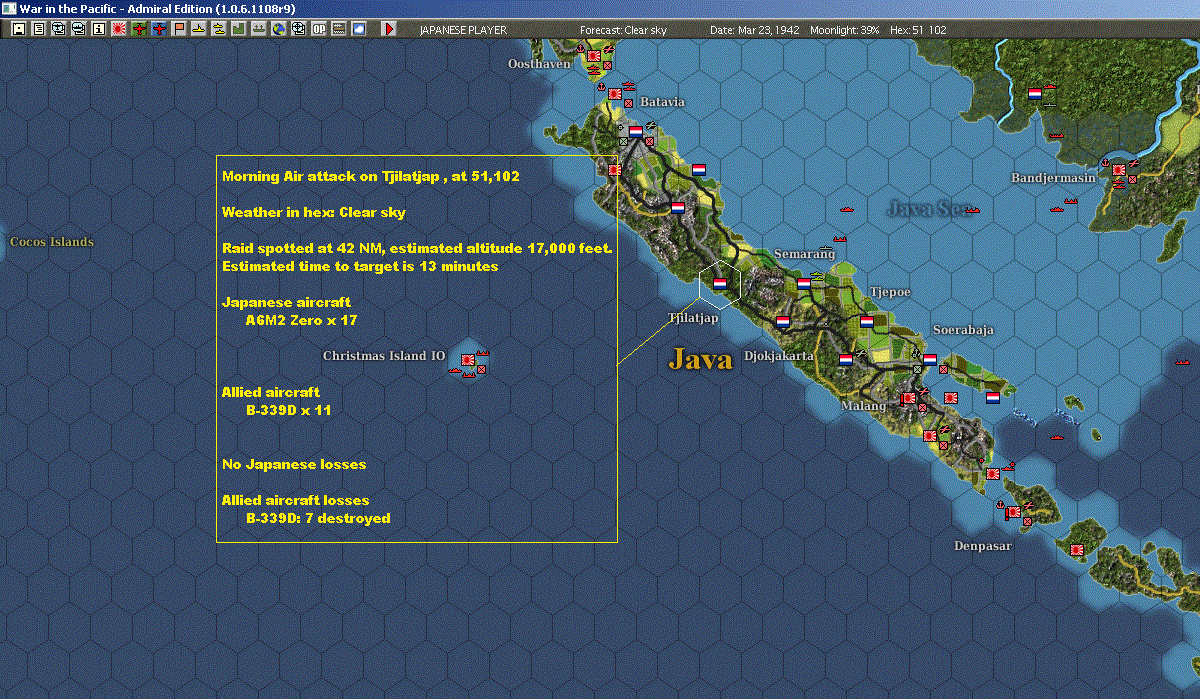The image size is (1200, 699).
Task: Click the double yellow ships toolbar icon
Action: coord(219,29)
